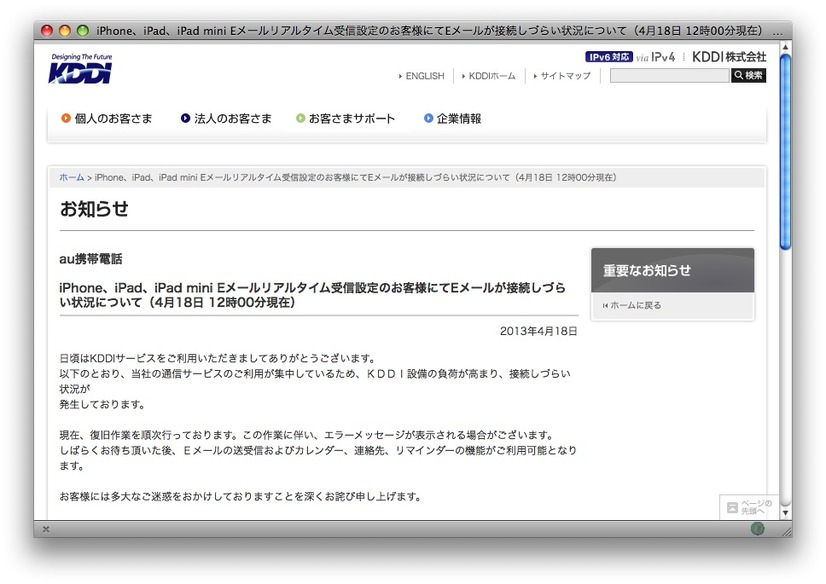
Task: Open the サイトマップ link
Action: [x=565, y=76]
